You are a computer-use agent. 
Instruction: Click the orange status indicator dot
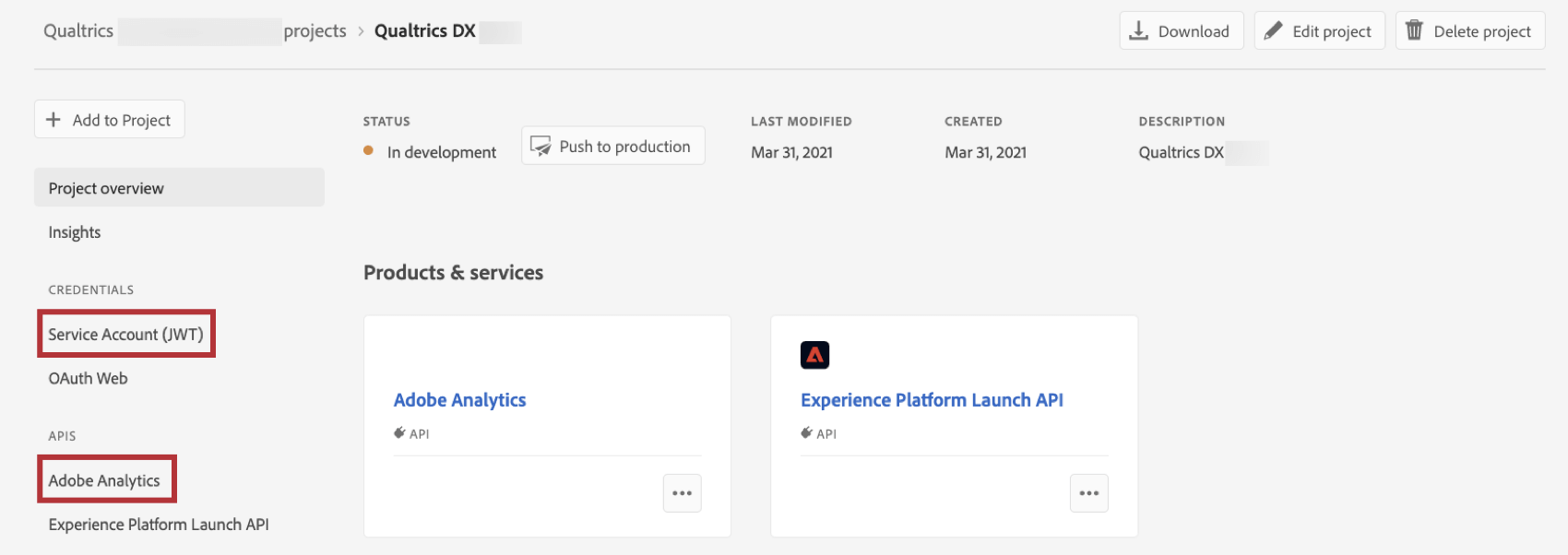tap(368, 150)
